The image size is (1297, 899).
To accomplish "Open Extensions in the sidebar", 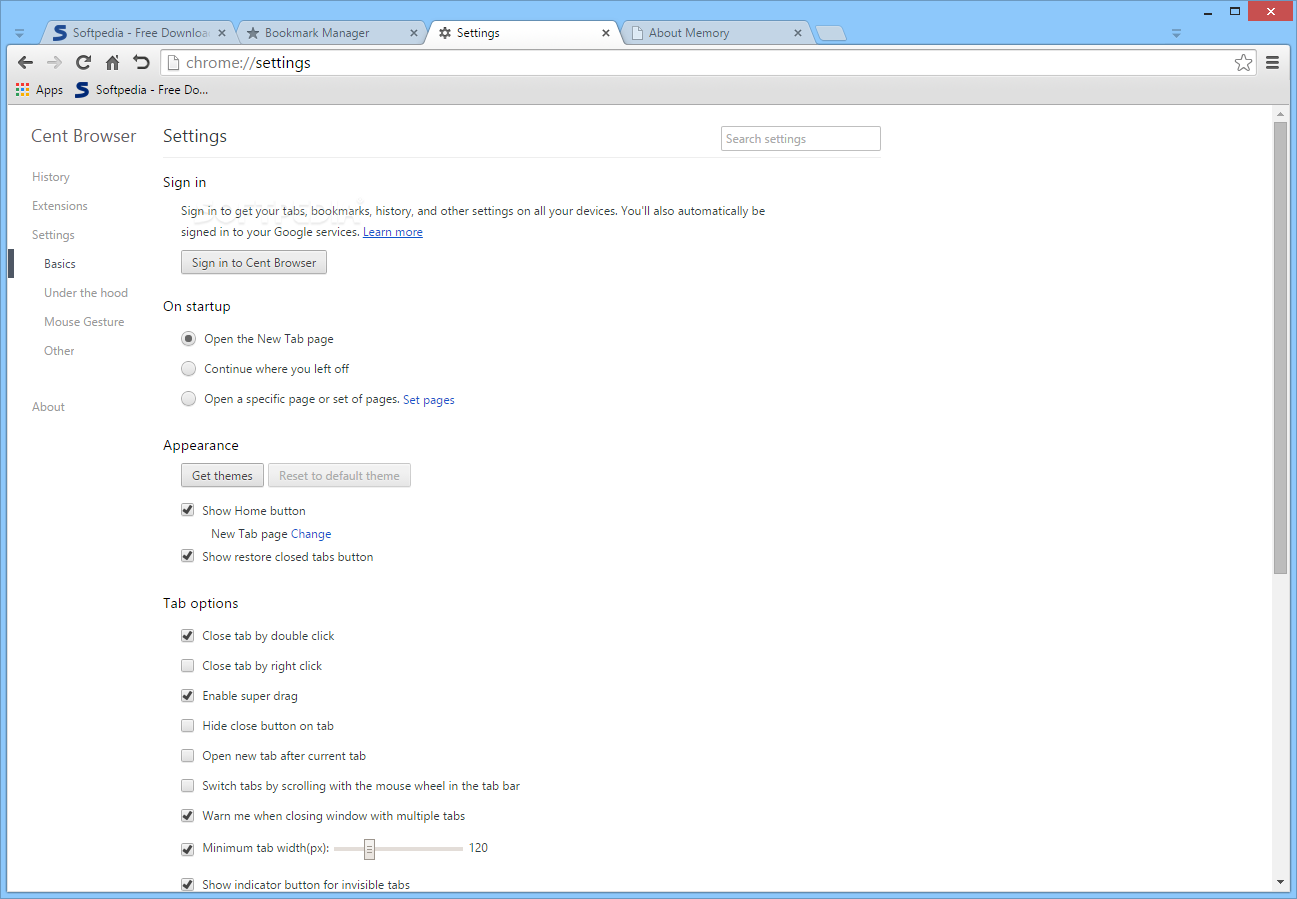I will point(60,206).
